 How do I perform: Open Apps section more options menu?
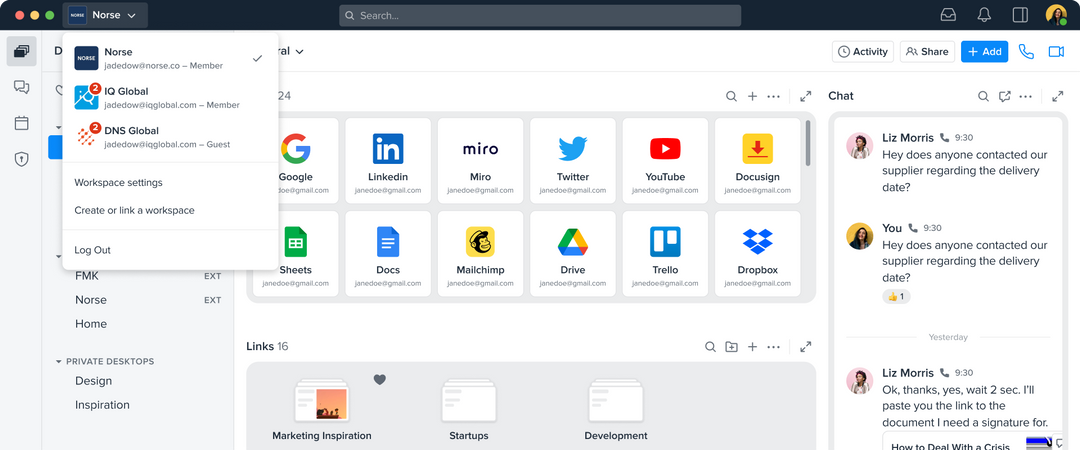click(x=773, y=96)
